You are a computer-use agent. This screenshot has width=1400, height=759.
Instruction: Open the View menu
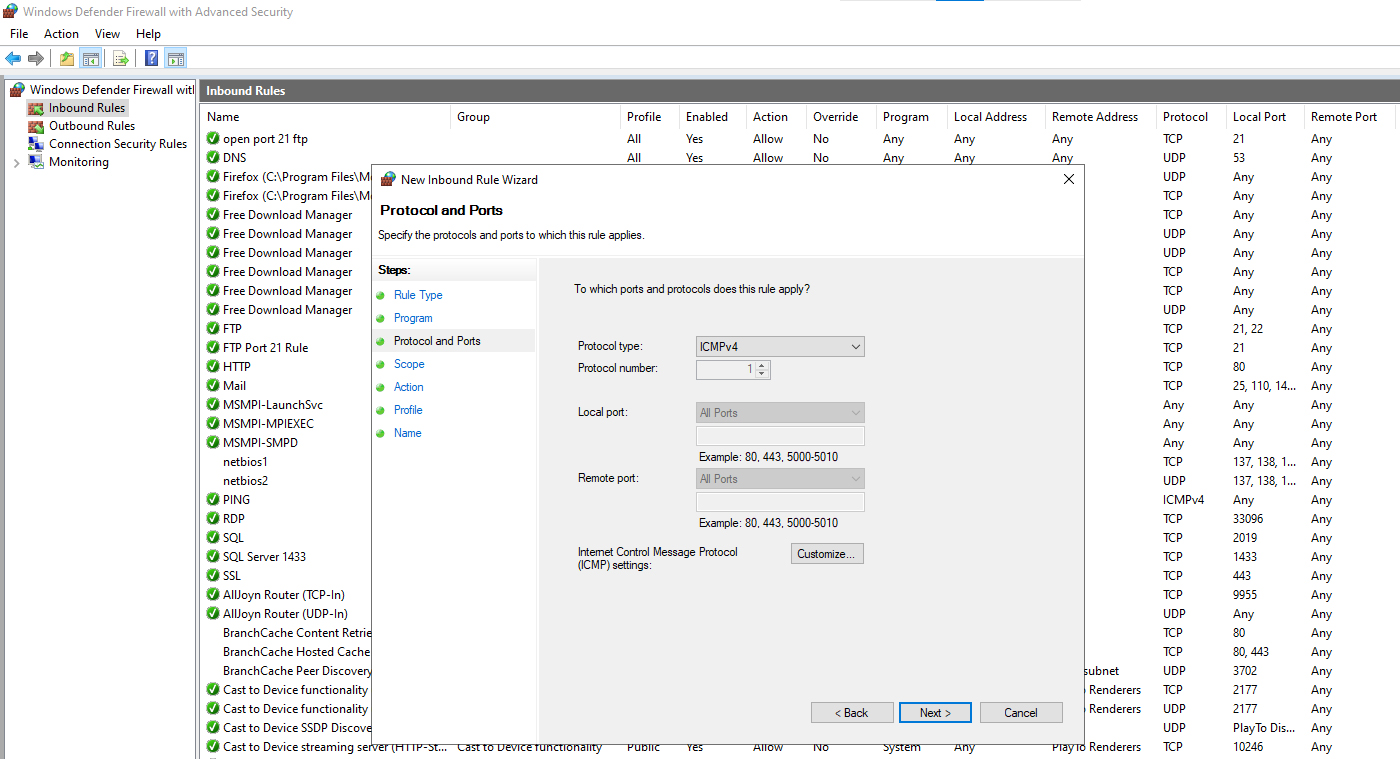pos(107,34)
